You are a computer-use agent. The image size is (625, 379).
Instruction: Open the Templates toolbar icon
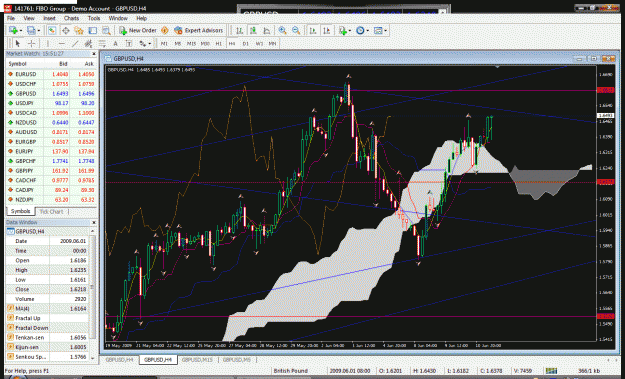[x=378, y=30]
